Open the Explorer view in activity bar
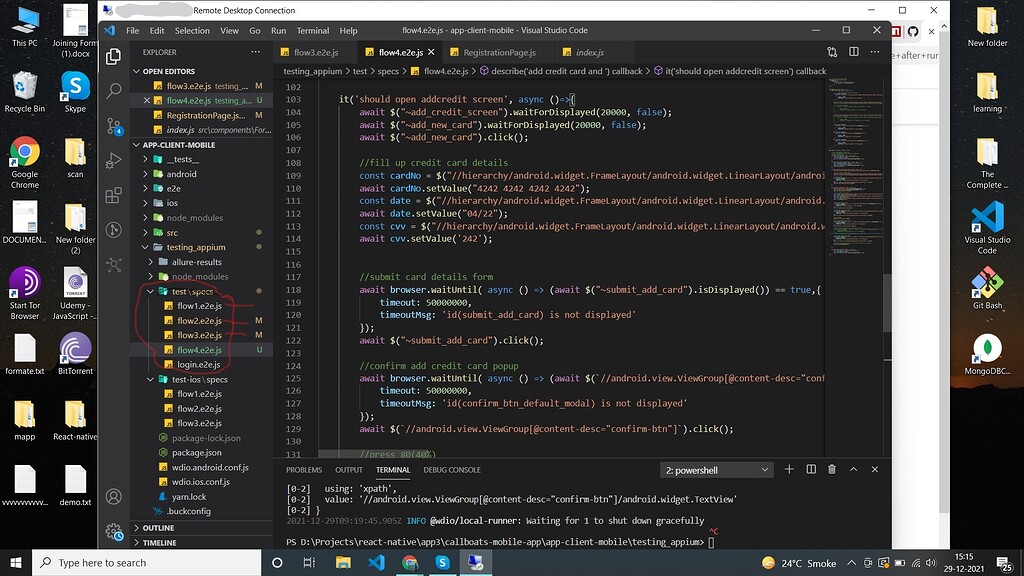 point(114,57)
